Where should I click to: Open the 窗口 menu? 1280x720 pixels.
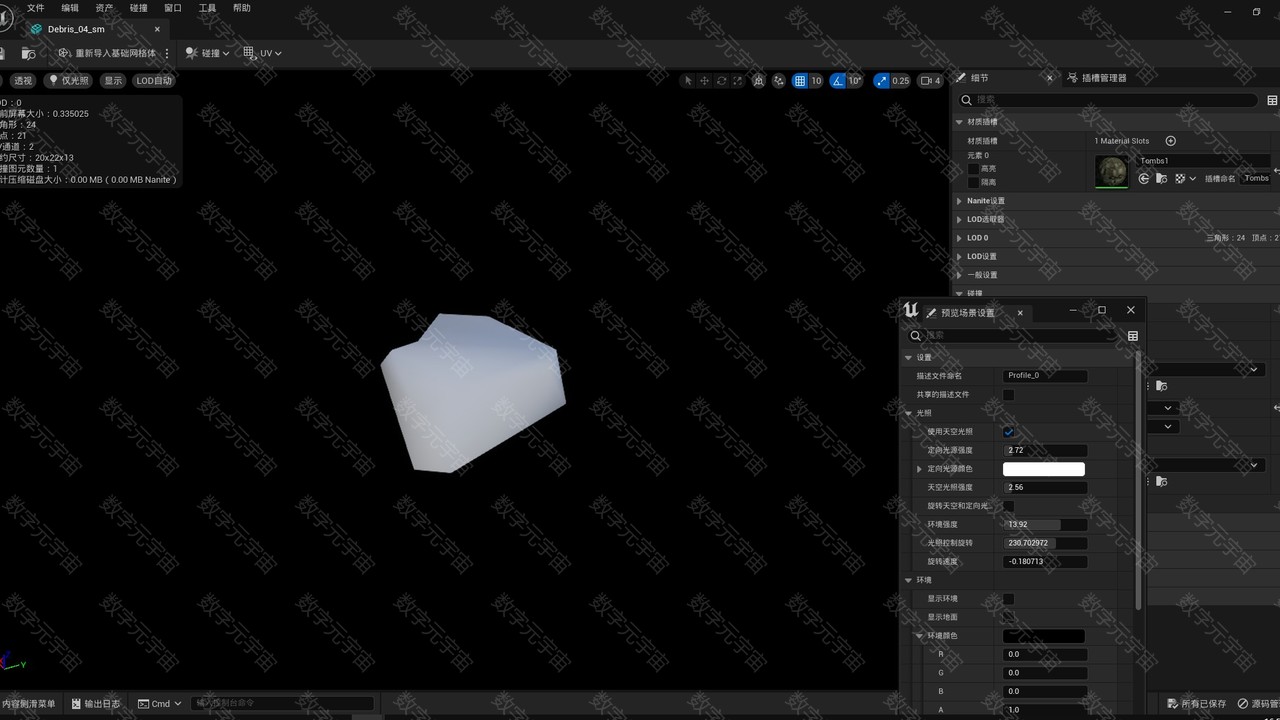pyautogui.click(x=172, y=8)
